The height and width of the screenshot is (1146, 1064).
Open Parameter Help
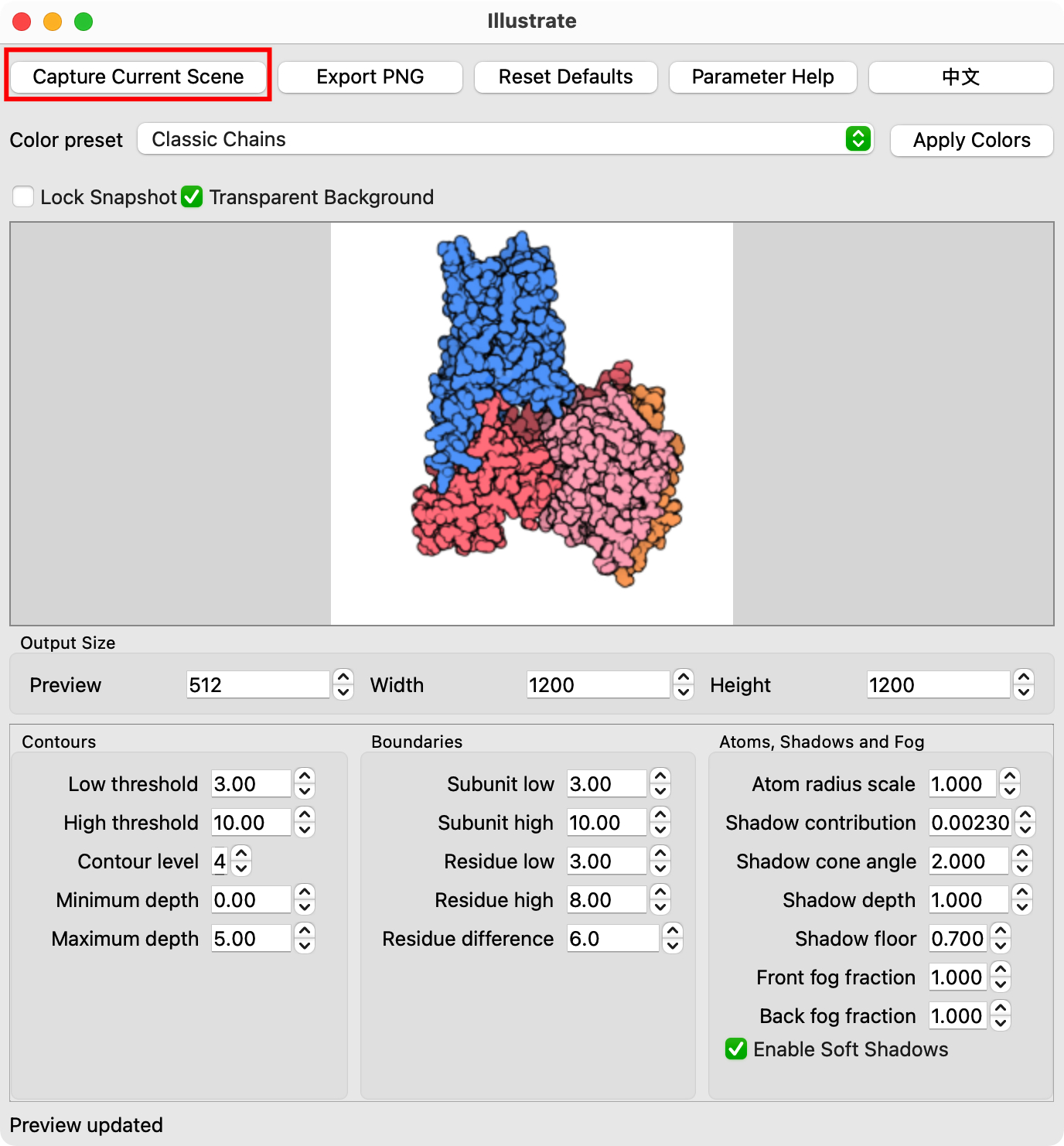click(x=763, y=77)
